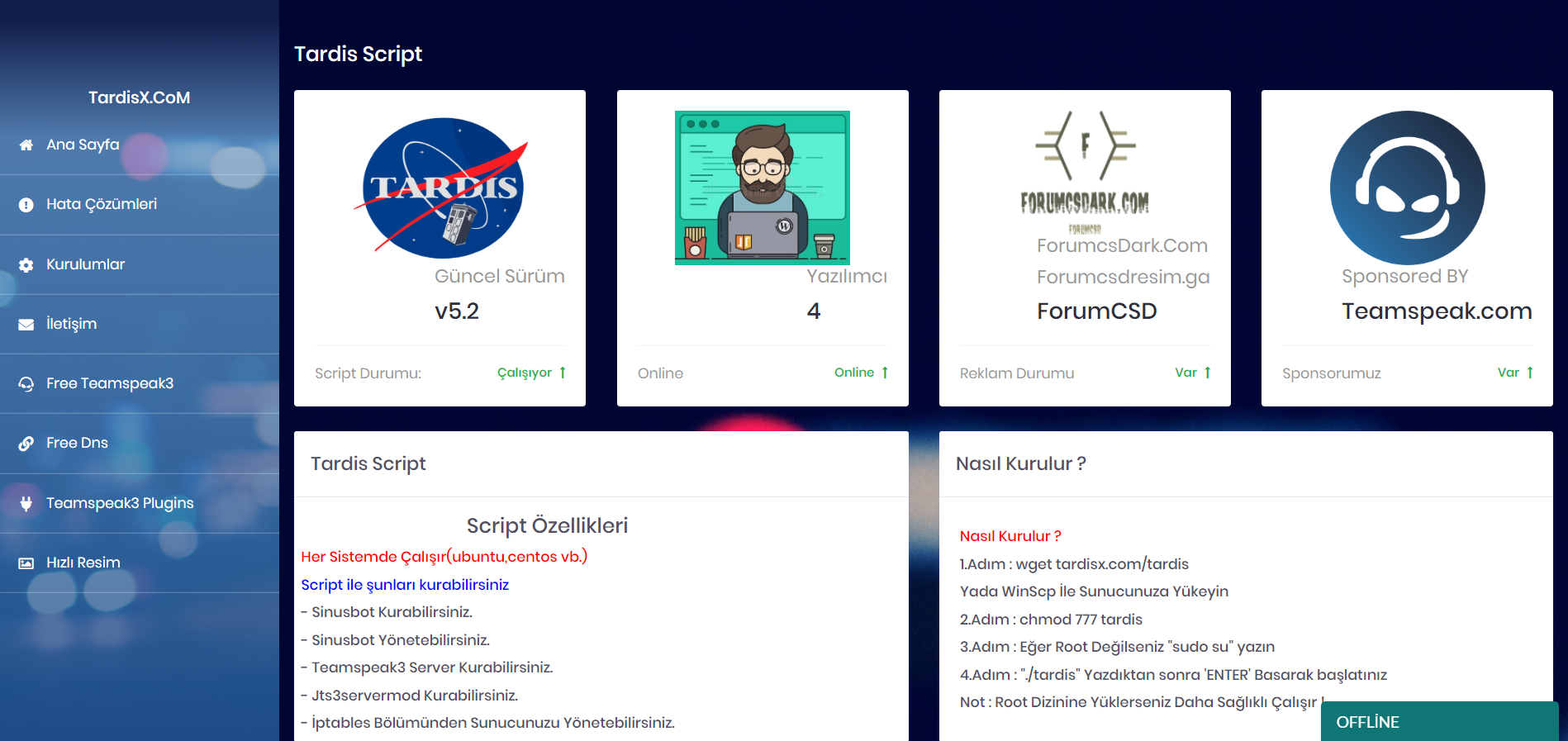Click the chmod 777 tardis step
Image resolution: width=1568 pixels, height=741 pixels.
1051,620
